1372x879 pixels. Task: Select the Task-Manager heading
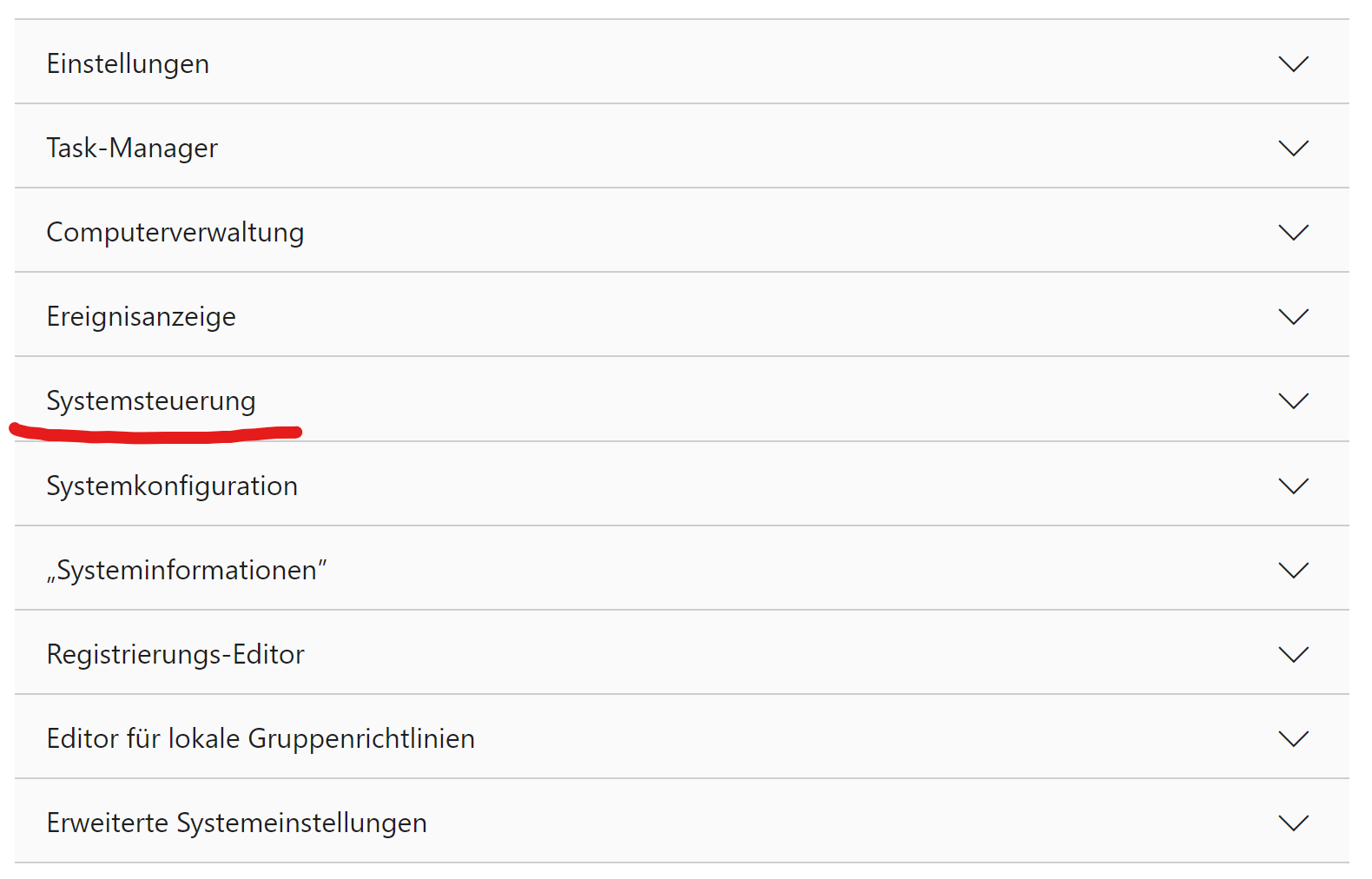(x=132, y=149)
